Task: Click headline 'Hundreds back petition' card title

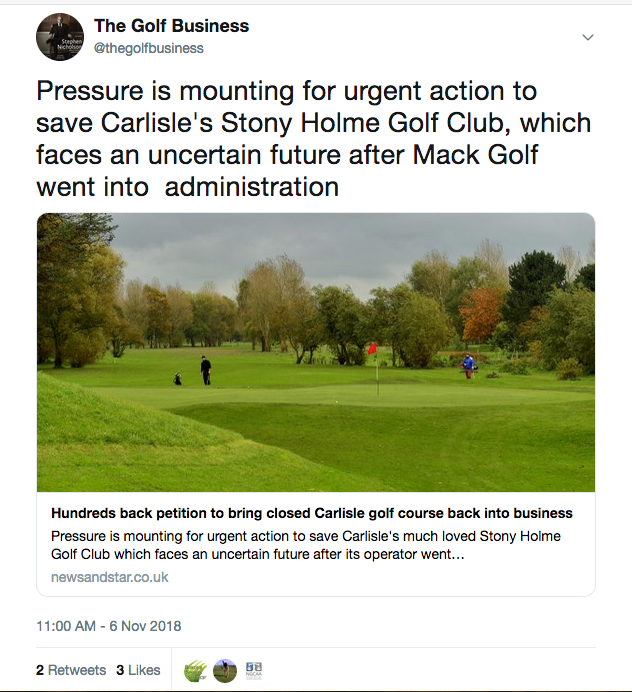Action: [x=312, y=513]
